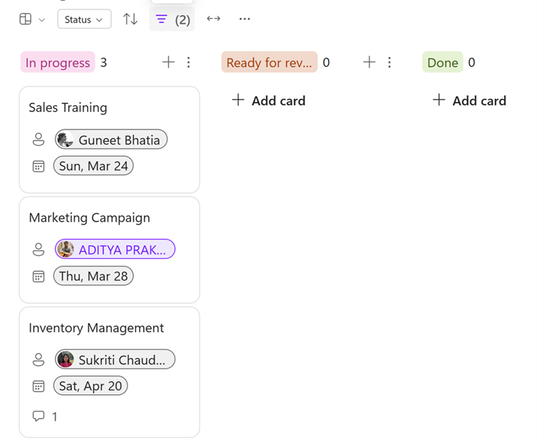This screenshot has width=544, height=440.
Task: Click the sort arrows icon
Action: point(130,19)
